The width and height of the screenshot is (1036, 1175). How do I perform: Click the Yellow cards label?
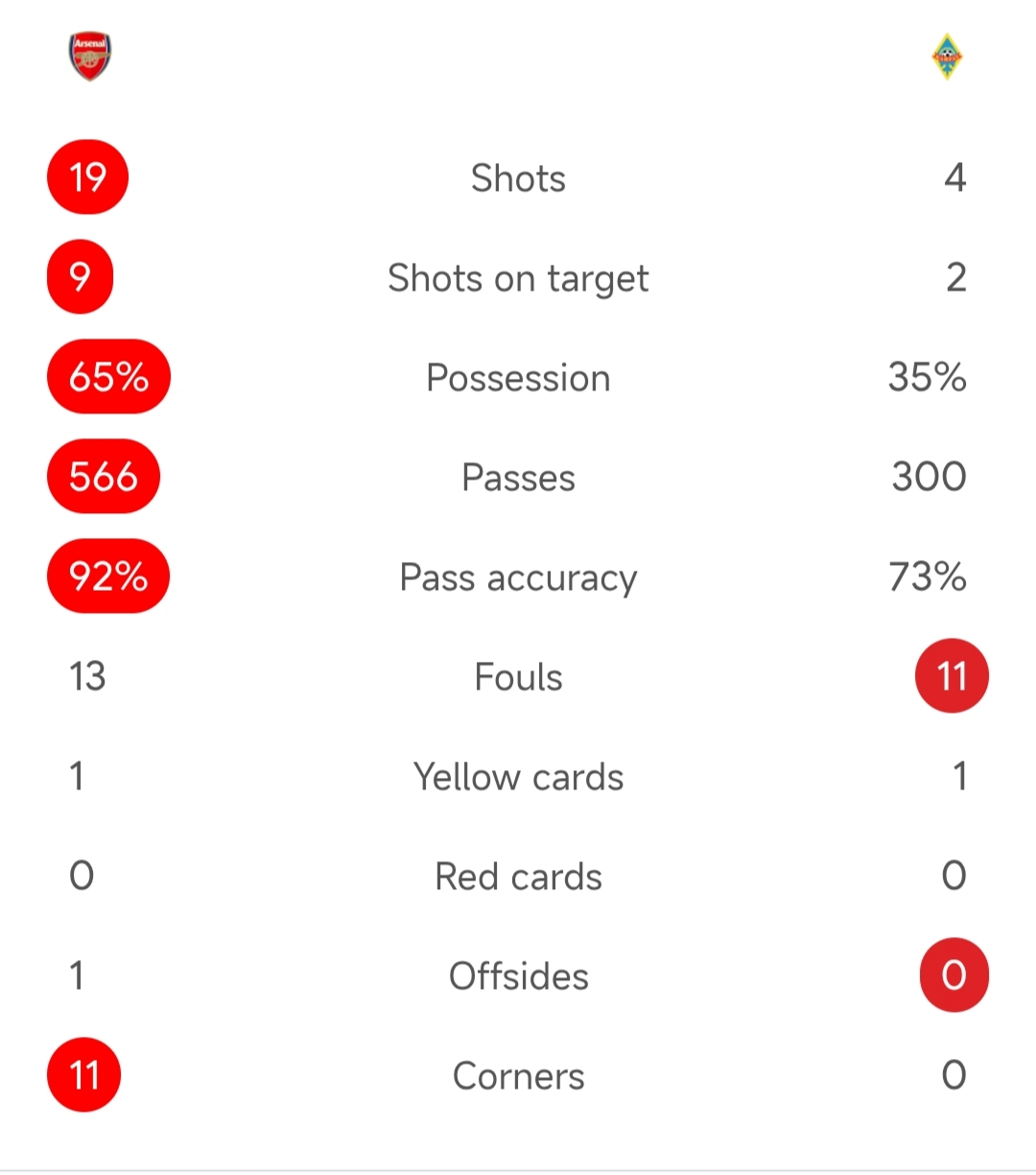click(x=518, y=777)
